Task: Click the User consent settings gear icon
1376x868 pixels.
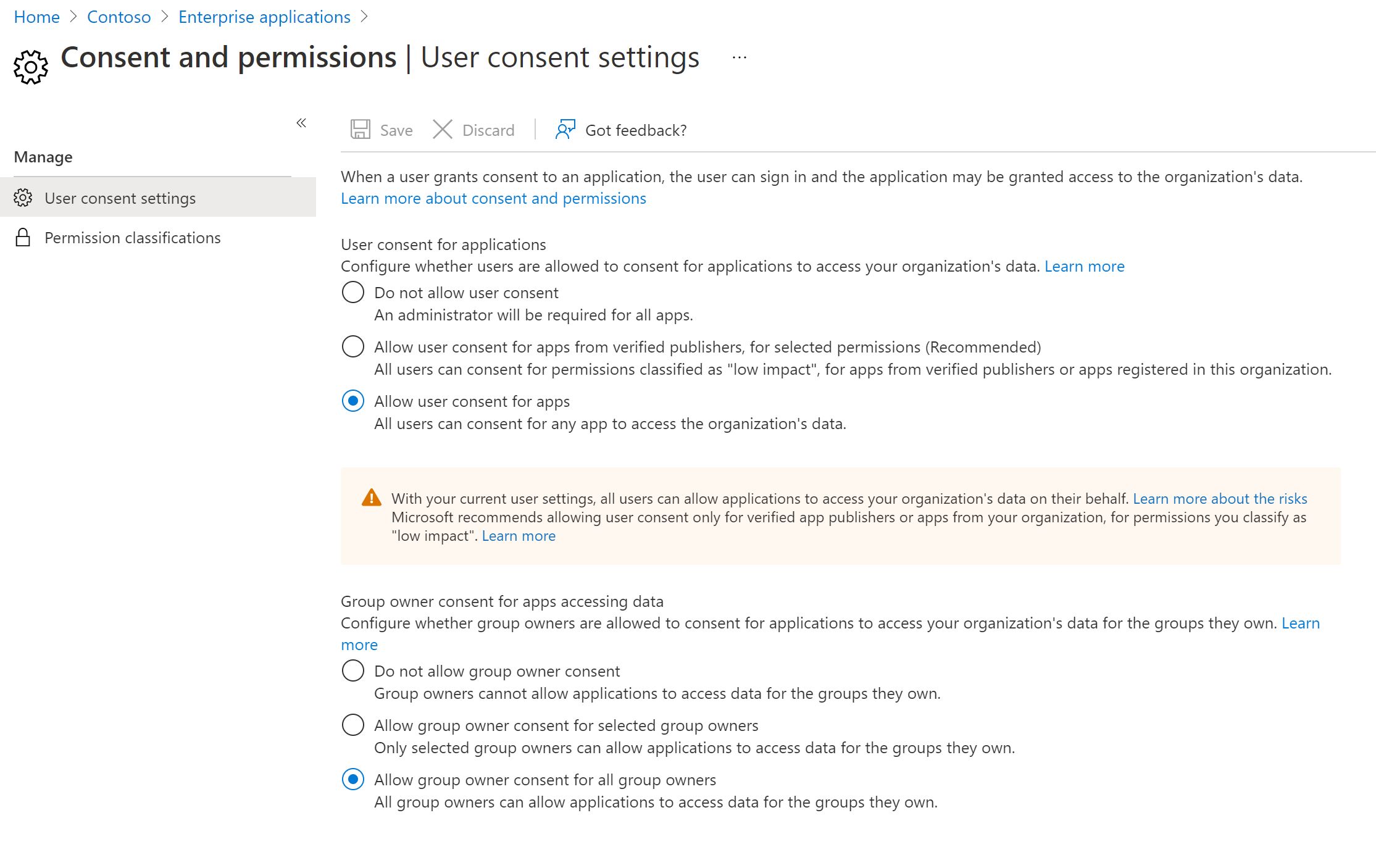Action: click(x=23, y=198)
